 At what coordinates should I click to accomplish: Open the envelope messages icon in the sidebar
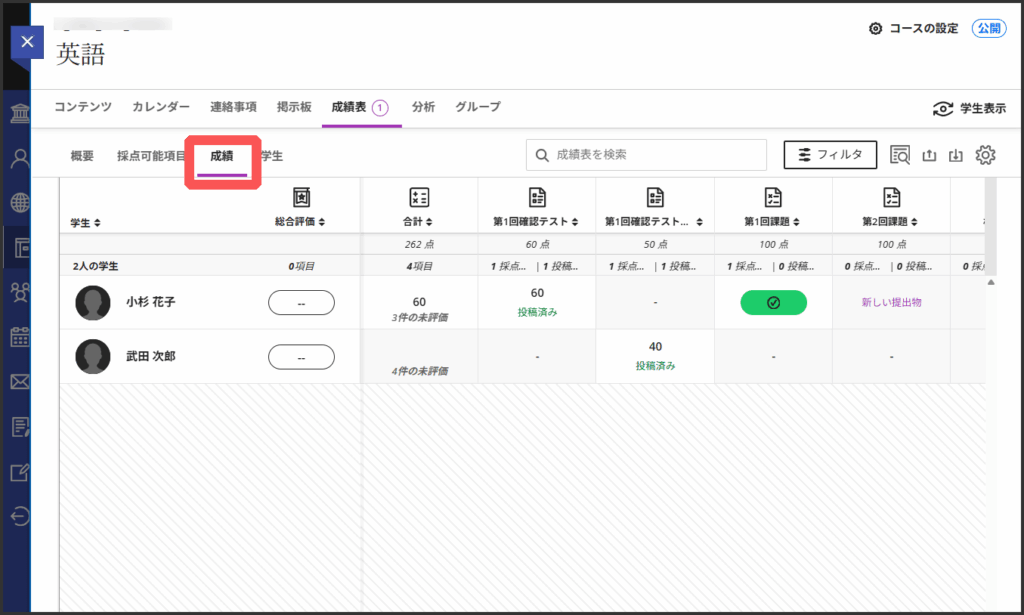[x=19, y=382]
